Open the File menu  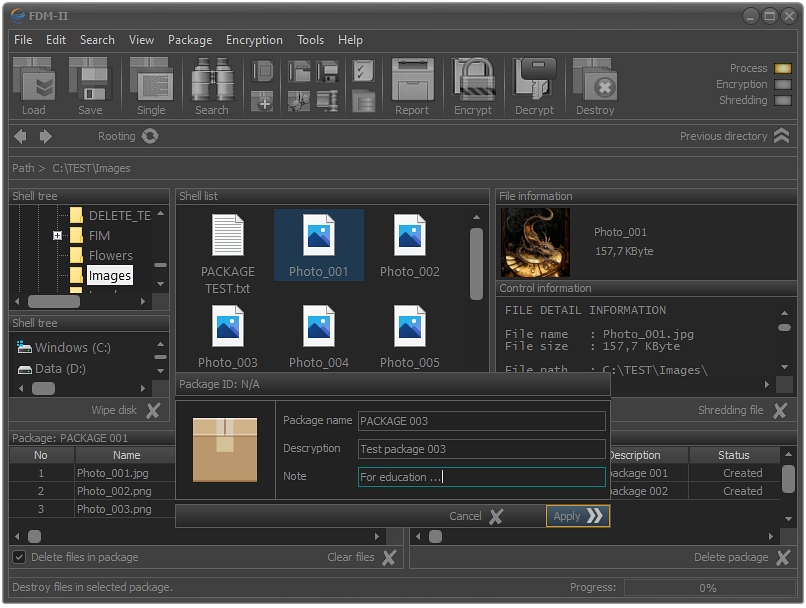[x=23, y=40]
